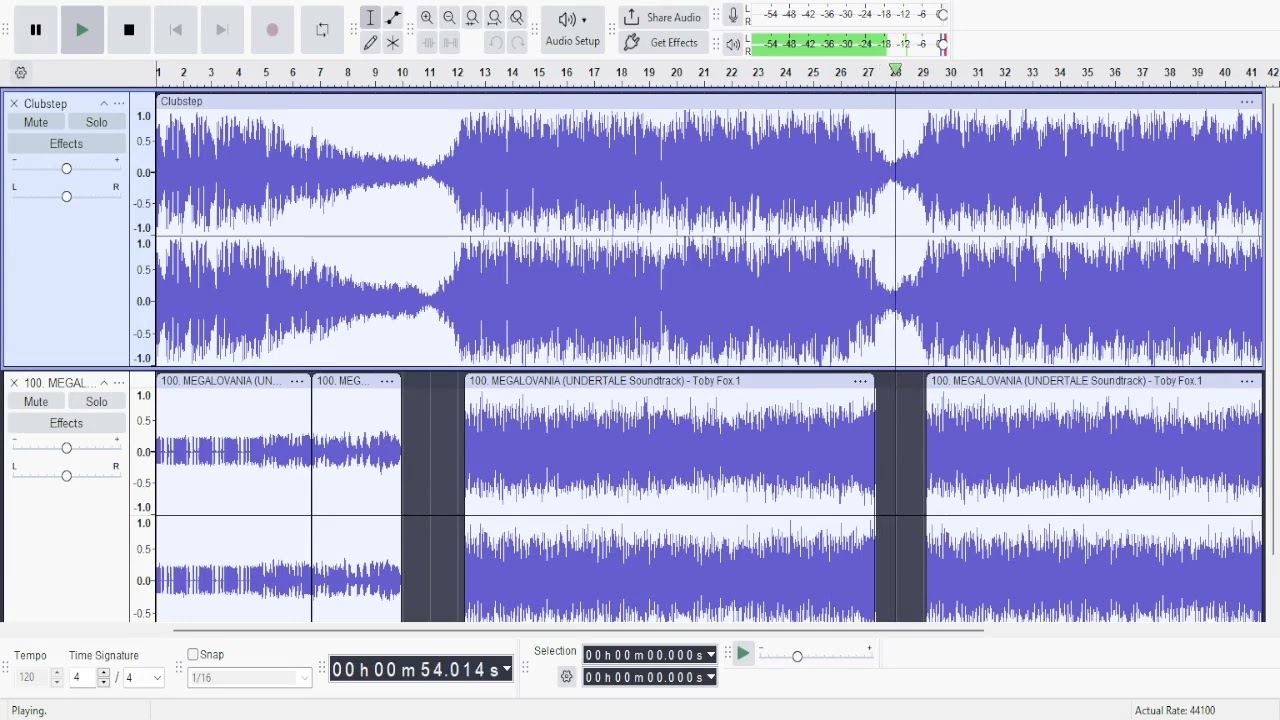This screenshot has width=1280, height=720.
Task: Click the playback meter speaker icon
Action: [733, 44]
